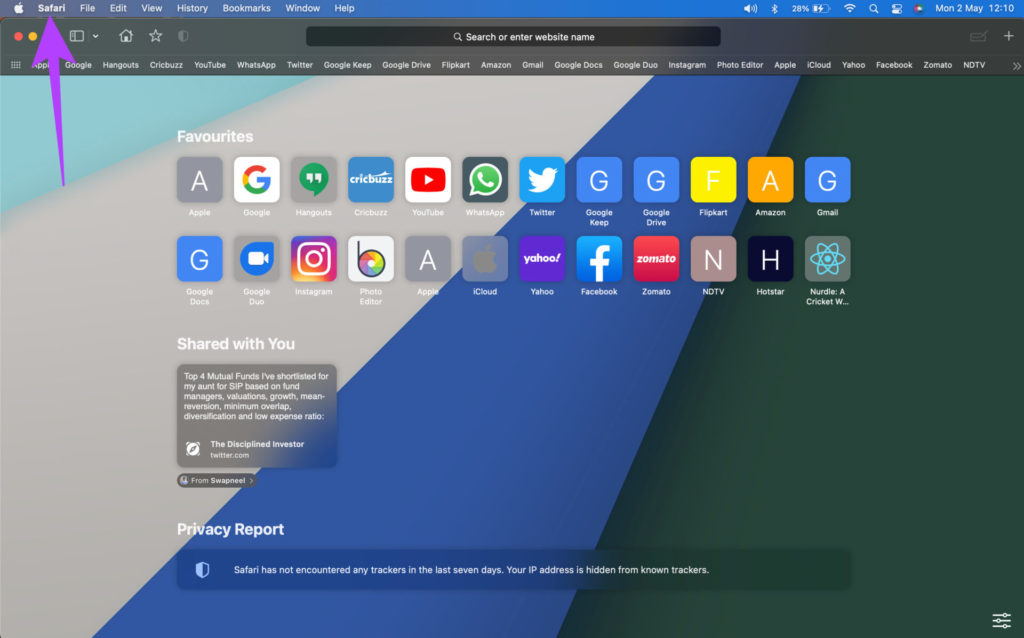This screenshot has width=1024, height=638.
Task: Toggle the sidebar button in toolbar
Action: pyautogui.click(x=77, y=36)
